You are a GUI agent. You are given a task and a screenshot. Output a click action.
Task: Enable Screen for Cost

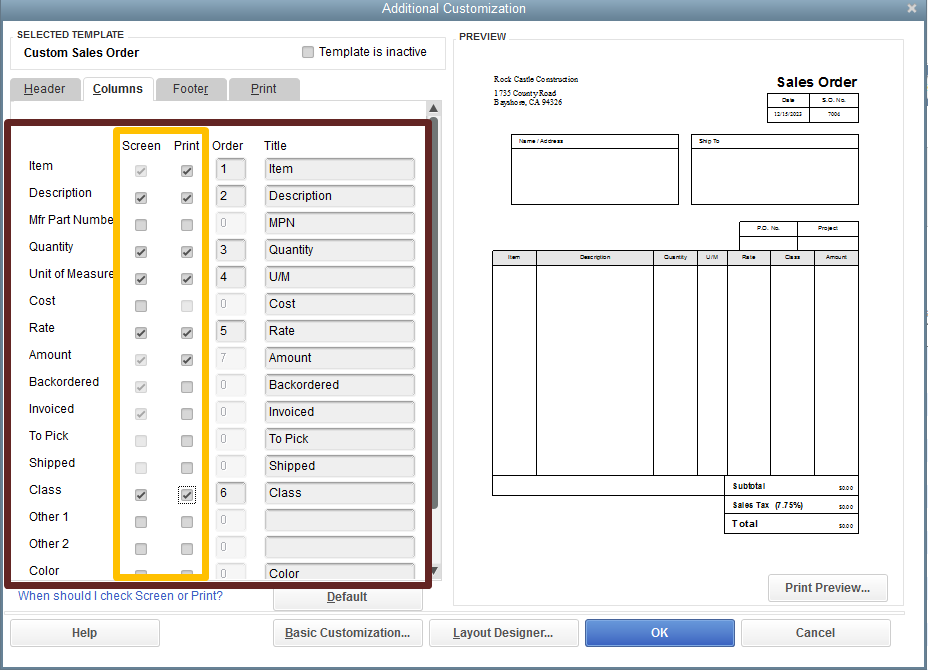(x=141, y=306)
